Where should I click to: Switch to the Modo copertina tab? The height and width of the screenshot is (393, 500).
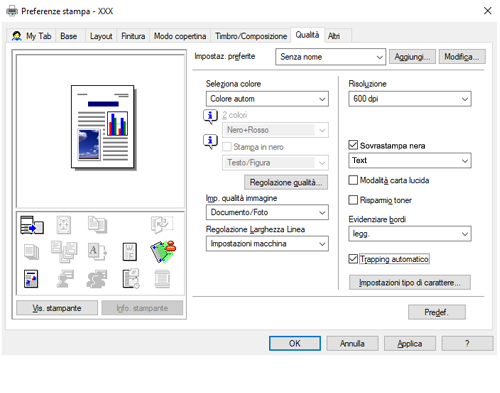(180, 36)
